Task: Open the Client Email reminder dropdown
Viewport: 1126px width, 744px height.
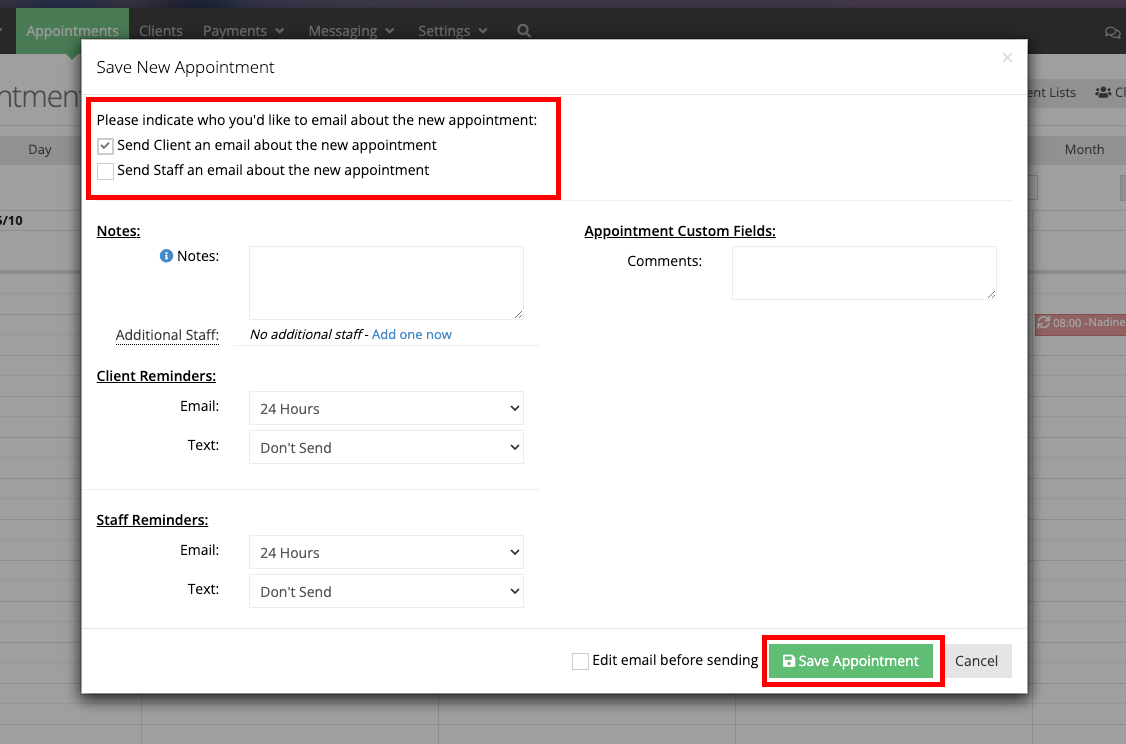Action: click(386, 408)
